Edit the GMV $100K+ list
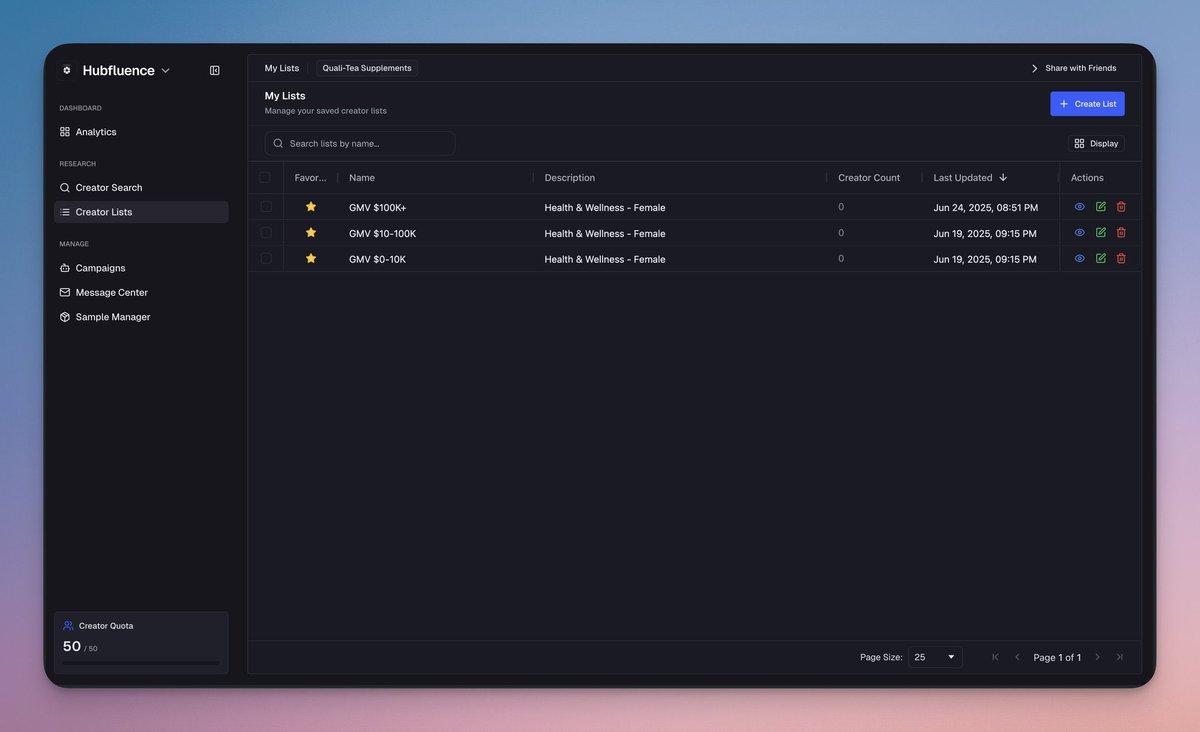1200x732 pixels. (x=1101, y=207)
